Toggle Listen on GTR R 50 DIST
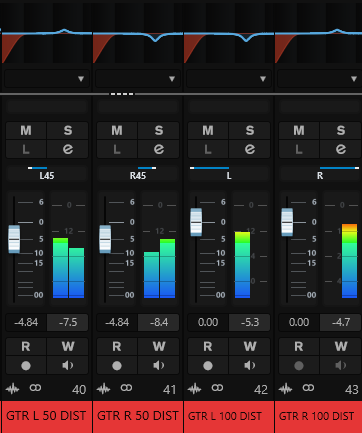 coord(117,149)
